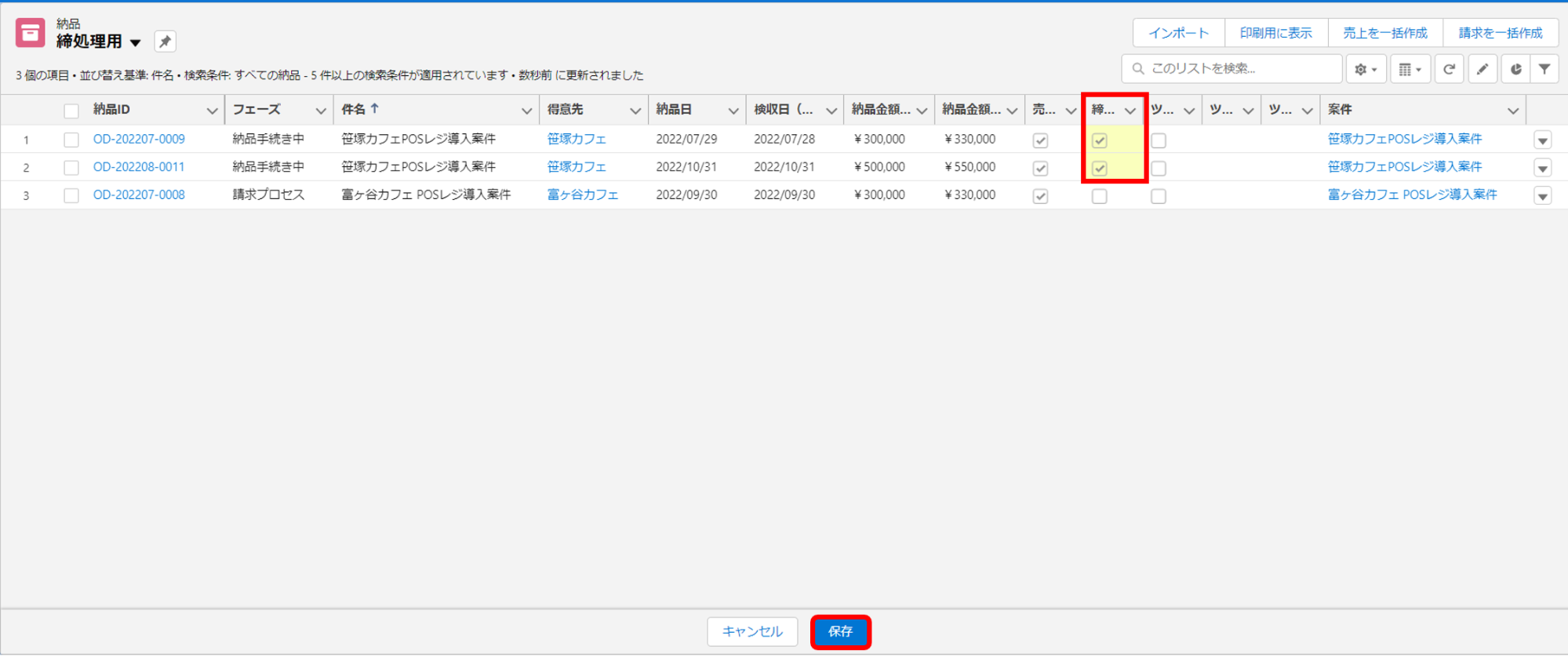The height and width of the screenshot is (661, 1568).
Task: Click ¥550,000 amount cell
Action: coord(970,167)
